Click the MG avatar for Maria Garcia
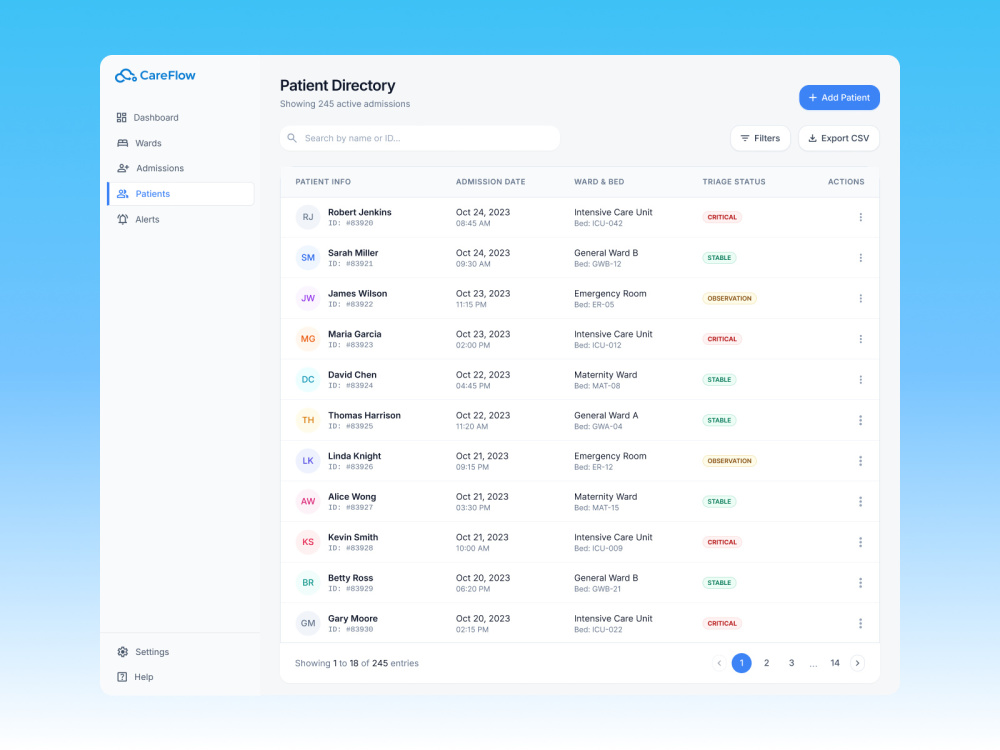Screen dimensions: 1000x750 click(308, 339)
